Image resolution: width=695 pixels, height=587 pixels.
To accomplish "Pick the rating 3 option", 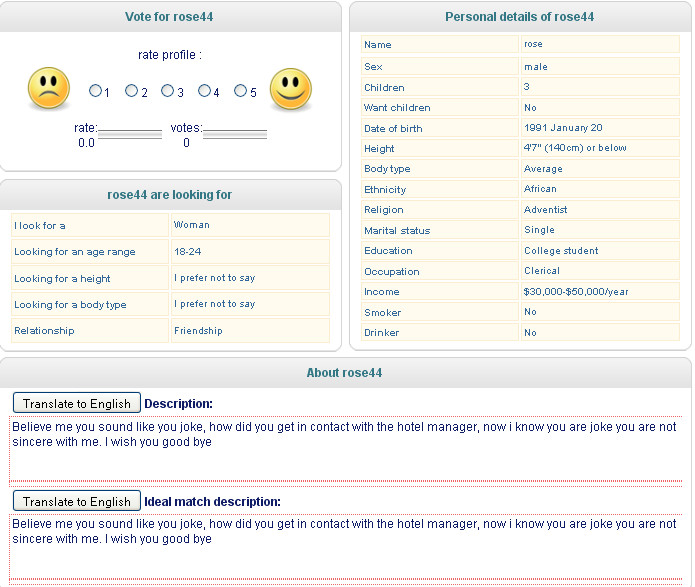I will click(x=168, y=91).
